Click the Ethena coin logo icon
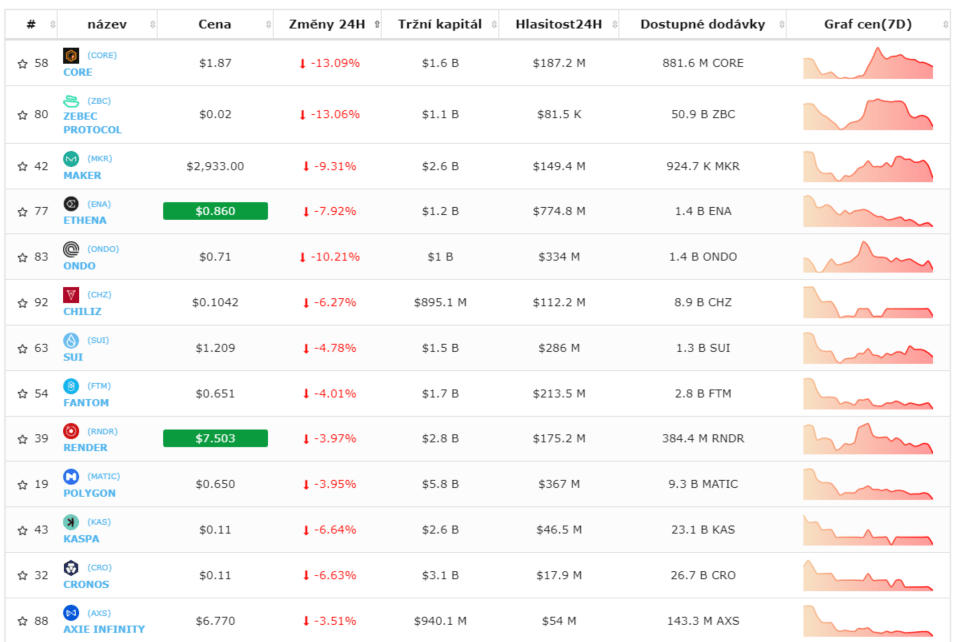The width and height of the screenshot is (955, 642). click(71, 204)
